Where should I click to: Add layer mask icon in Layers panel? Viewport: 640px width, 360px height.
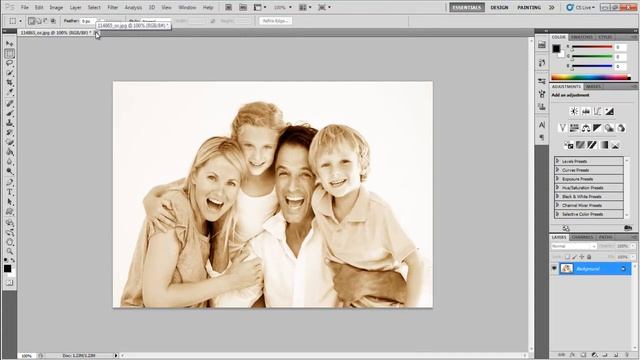[583, 355]
